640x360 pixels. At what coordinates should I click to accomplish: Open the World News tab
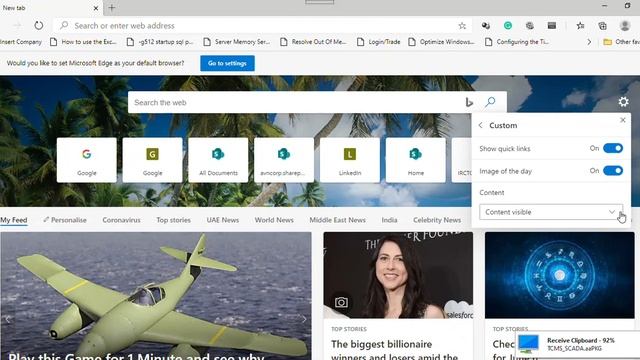(274, 220)
